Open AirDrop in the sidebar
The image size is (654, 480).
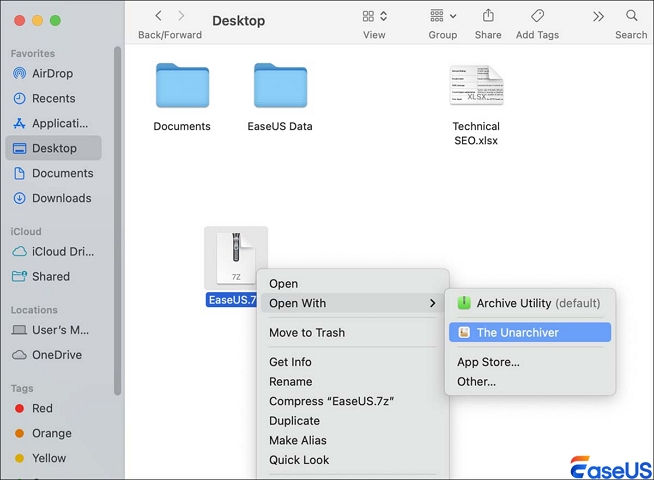54,73
